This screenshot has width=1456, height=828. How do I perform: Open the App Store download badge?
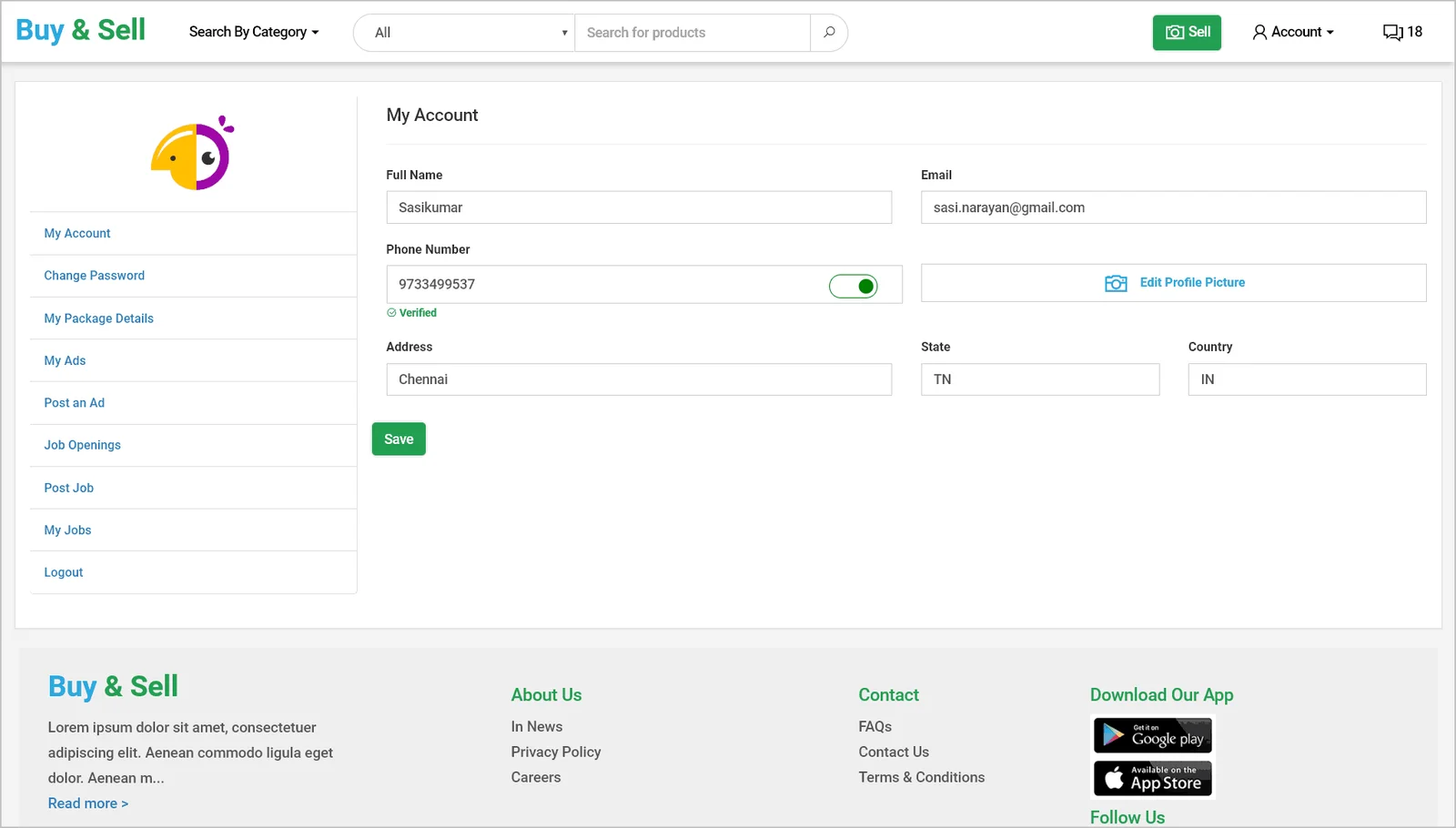(1152, 778)
